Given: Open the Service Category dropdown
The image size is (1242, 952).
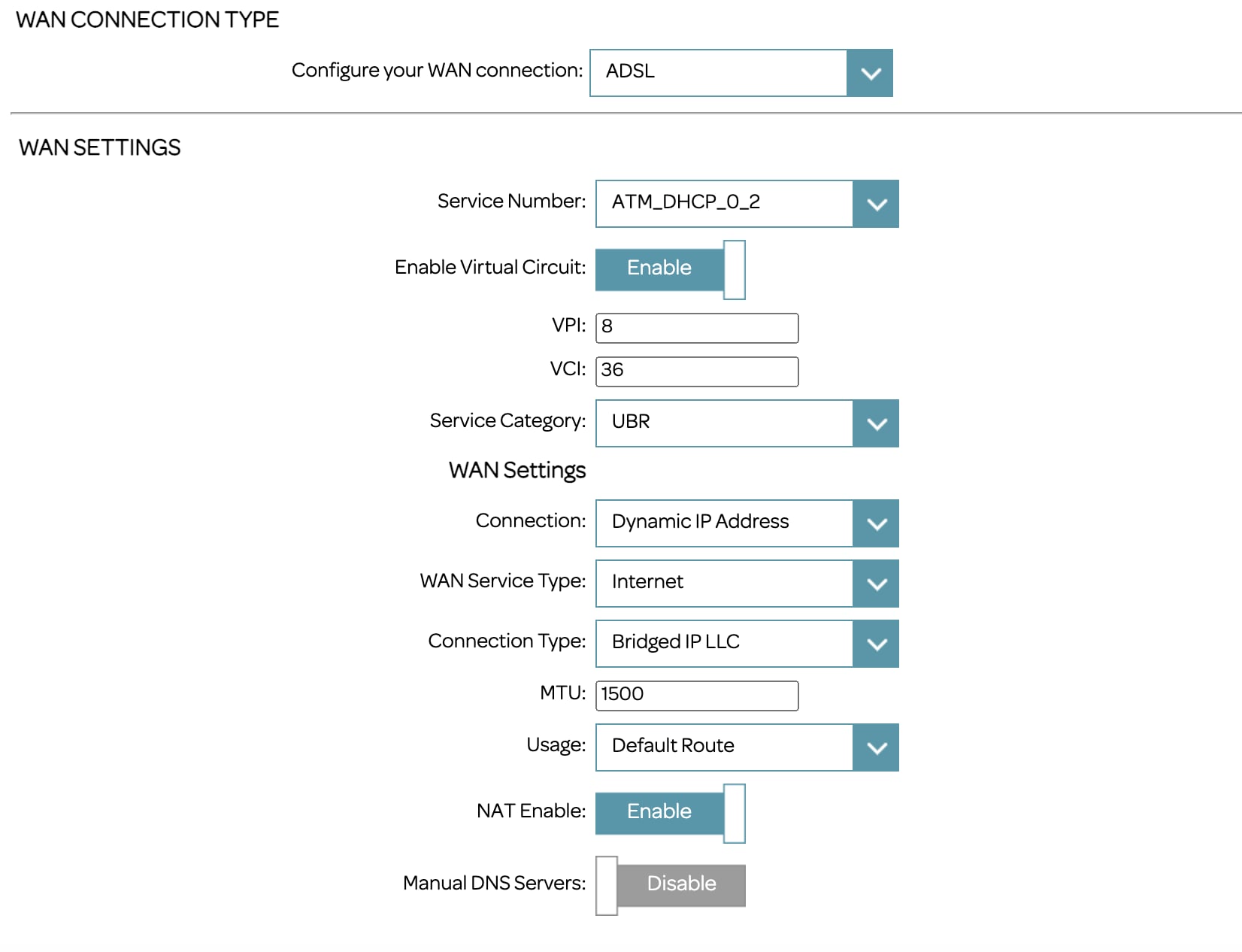Looking at the screenshot, I should pos(747,423).
